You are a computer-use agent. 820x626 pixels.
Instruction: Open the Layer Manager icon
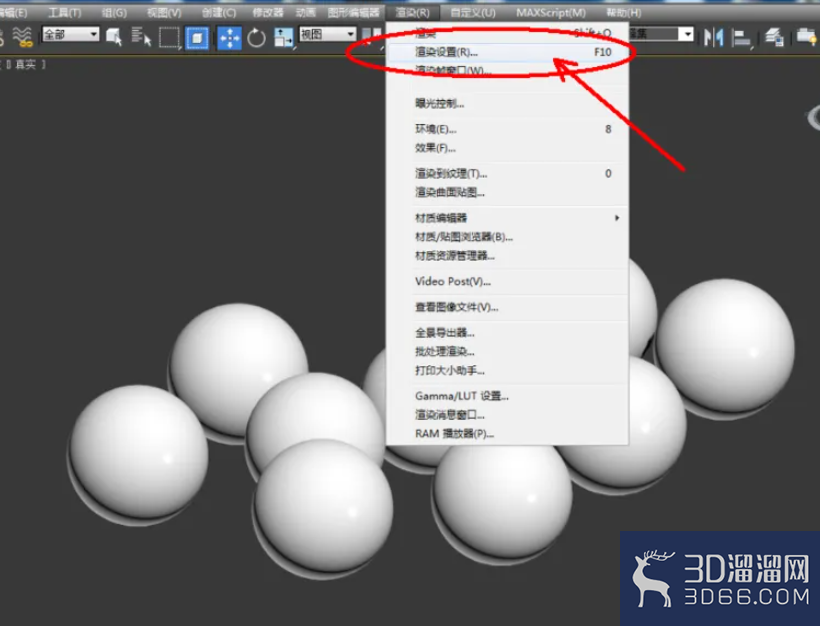pos(774,38)
